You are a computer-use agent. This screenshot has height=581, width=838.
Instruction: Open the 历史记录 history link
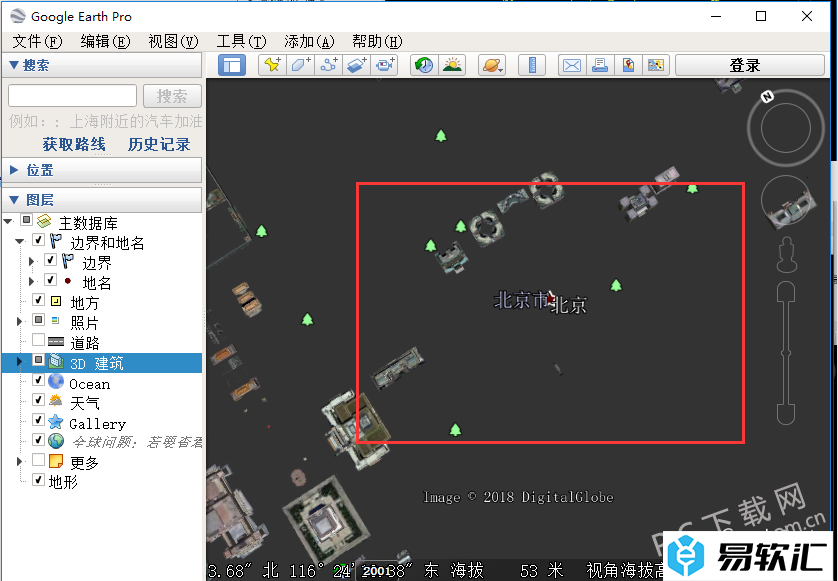(159, 144)
